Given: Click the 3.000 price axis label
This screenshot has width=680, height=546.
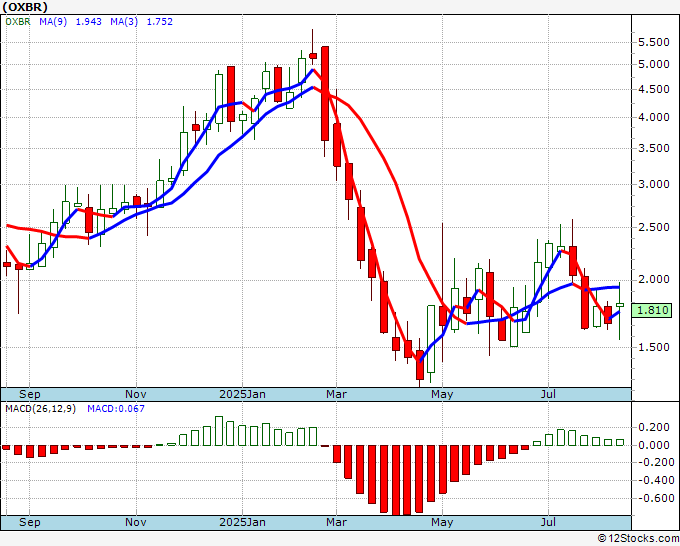Looking at the screenshot, I should [654, 184].
